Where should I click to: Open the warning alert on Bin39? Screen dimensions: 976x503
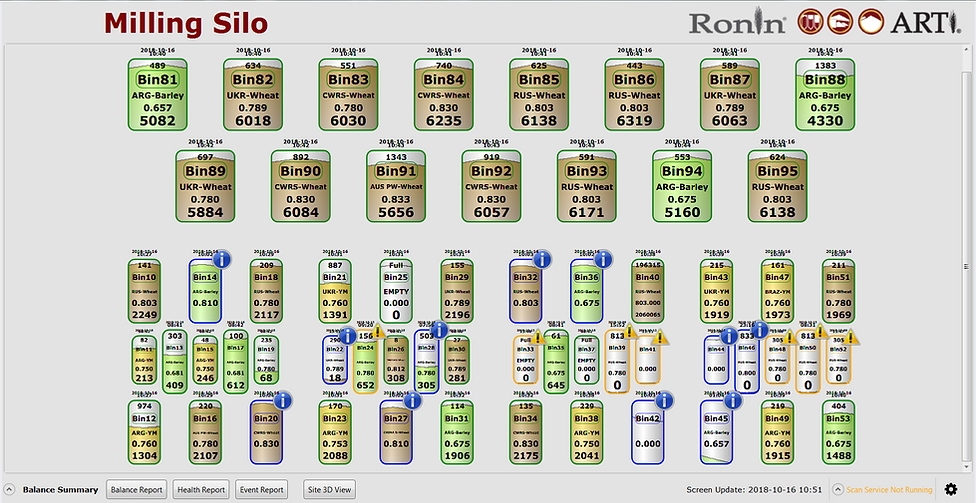630,331
